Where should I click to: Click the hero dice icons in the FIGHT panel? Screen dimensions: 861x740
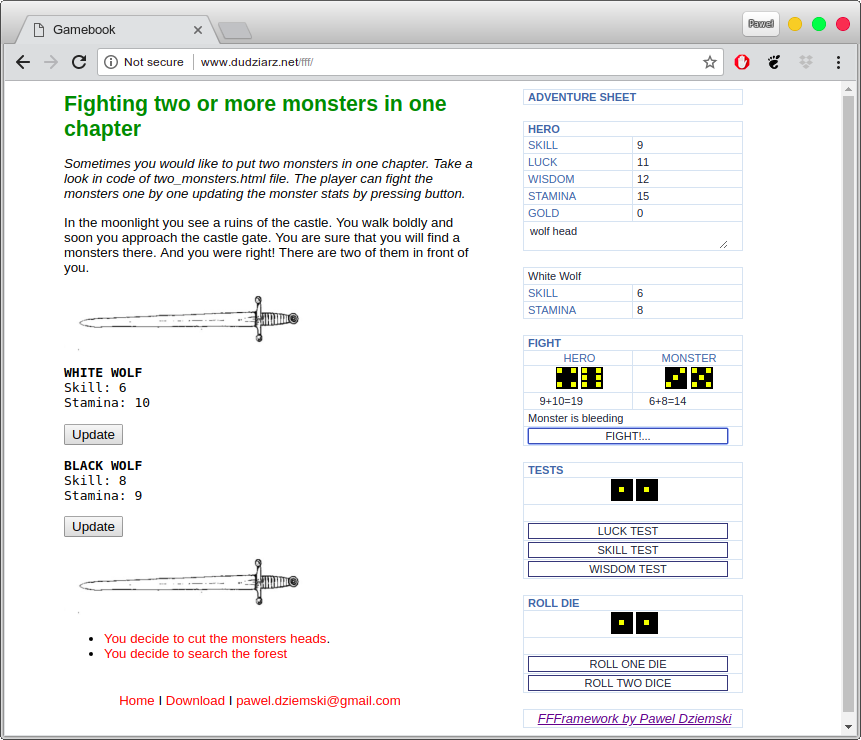pos(578,378)
